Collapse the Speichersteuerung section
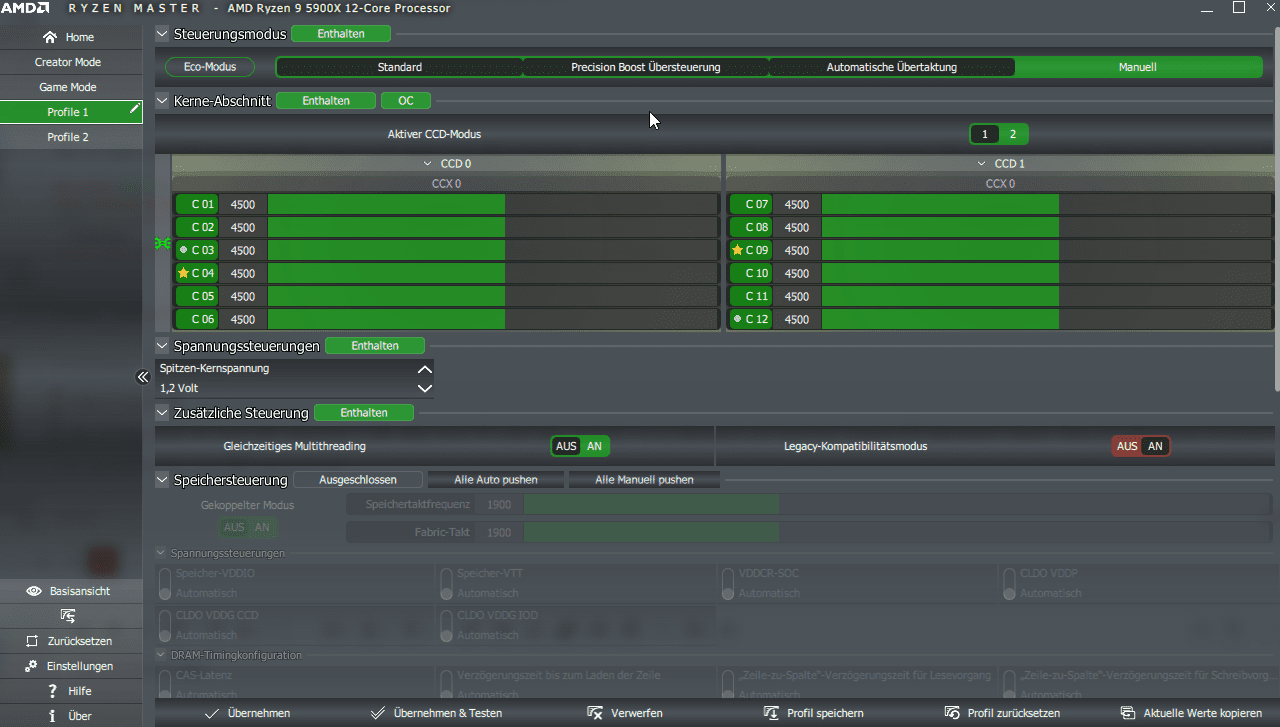 pos(163,480)
